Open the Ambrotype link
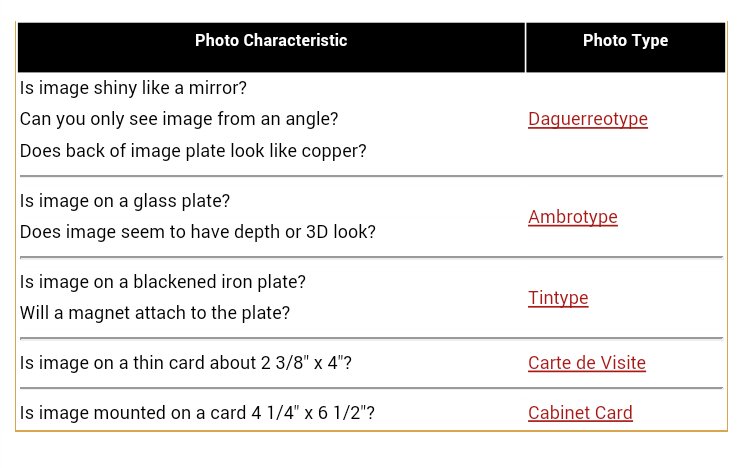 [573, 217]
